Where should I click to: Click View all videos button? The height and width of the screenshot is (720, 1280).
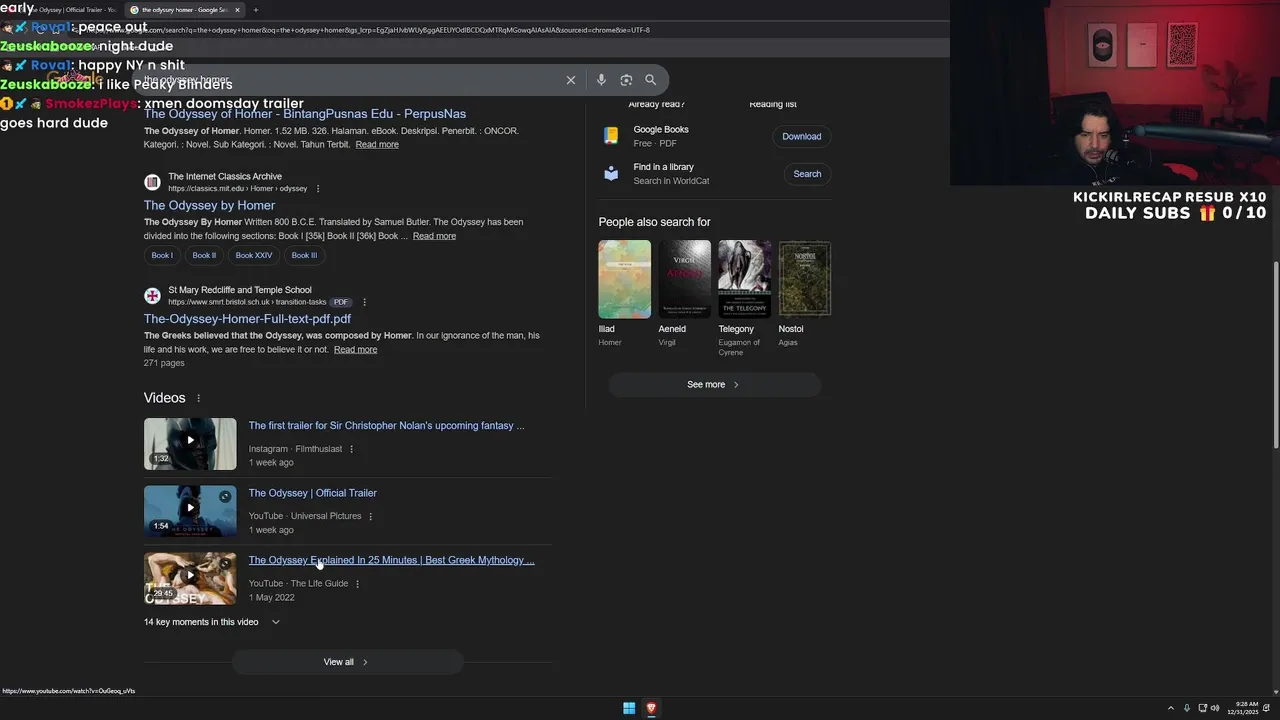(x=347, y=662)
